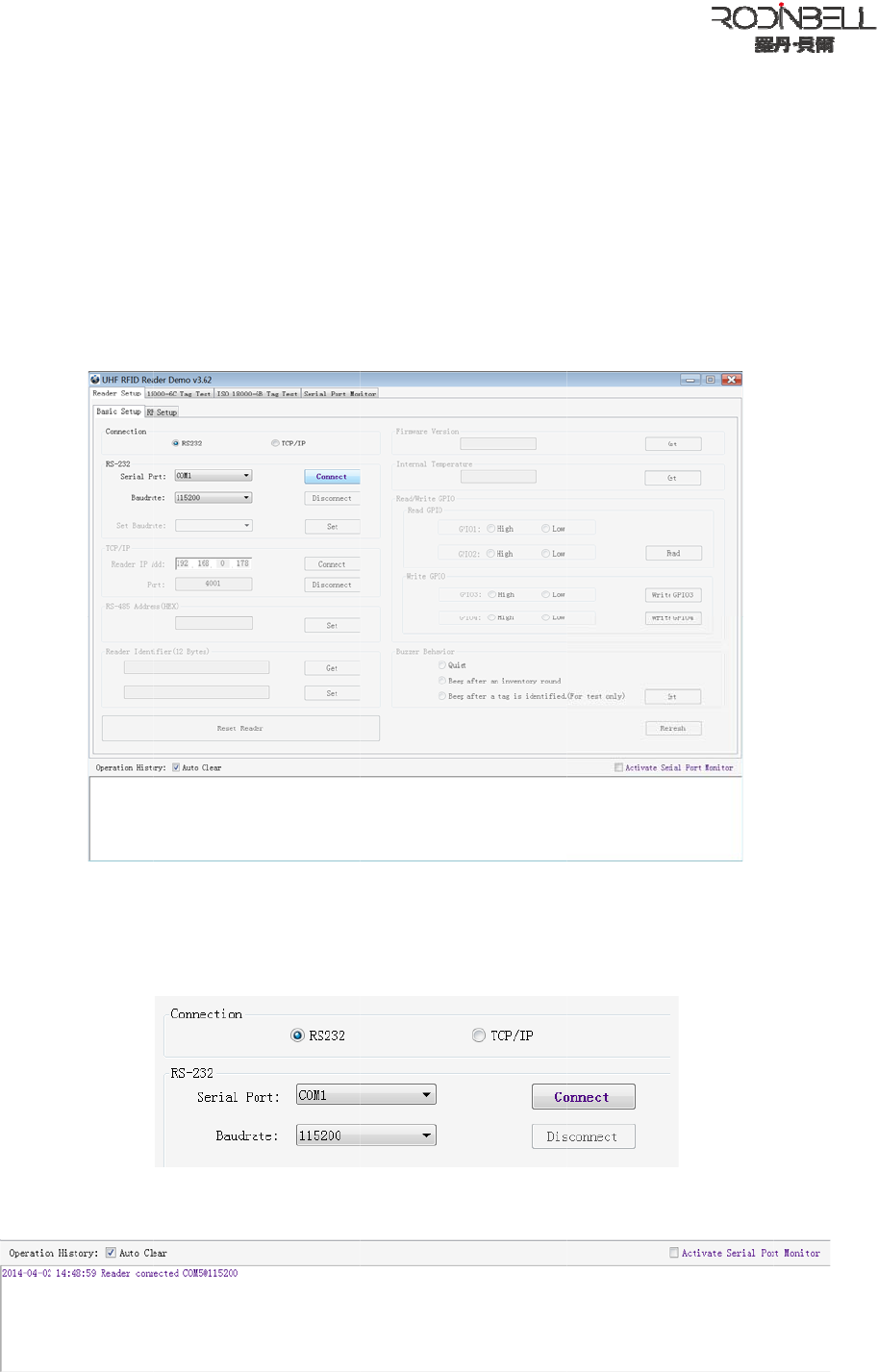Select the RF Setup sub-tab
Viewport: 878px width, 1372px height.
pos(162,412)
